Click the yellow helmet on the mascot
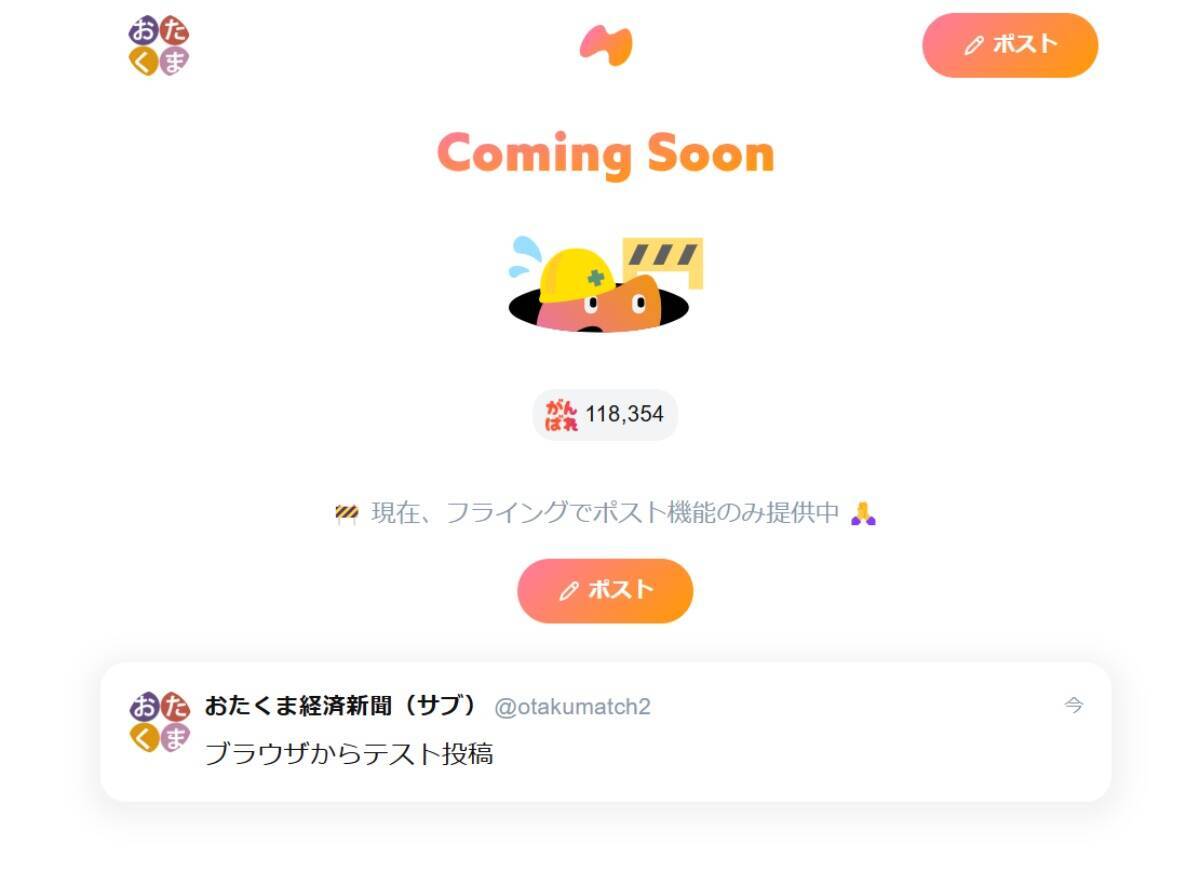Viewport: 1200px width, 871px height. (x=578, y=273)
